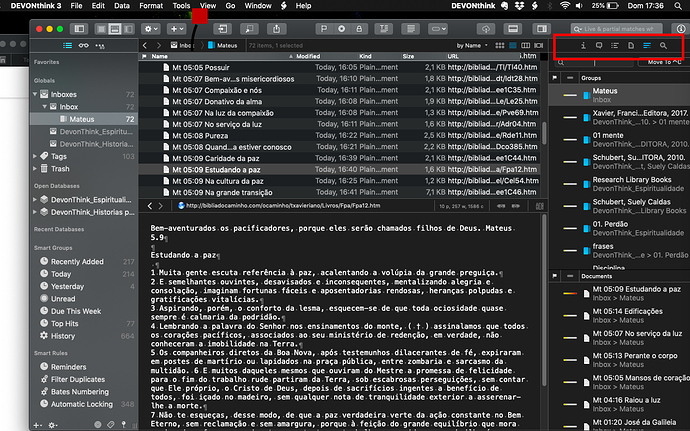Go forward using path bar arrow
Screen dimensions: 690x431
click(159, 45)
